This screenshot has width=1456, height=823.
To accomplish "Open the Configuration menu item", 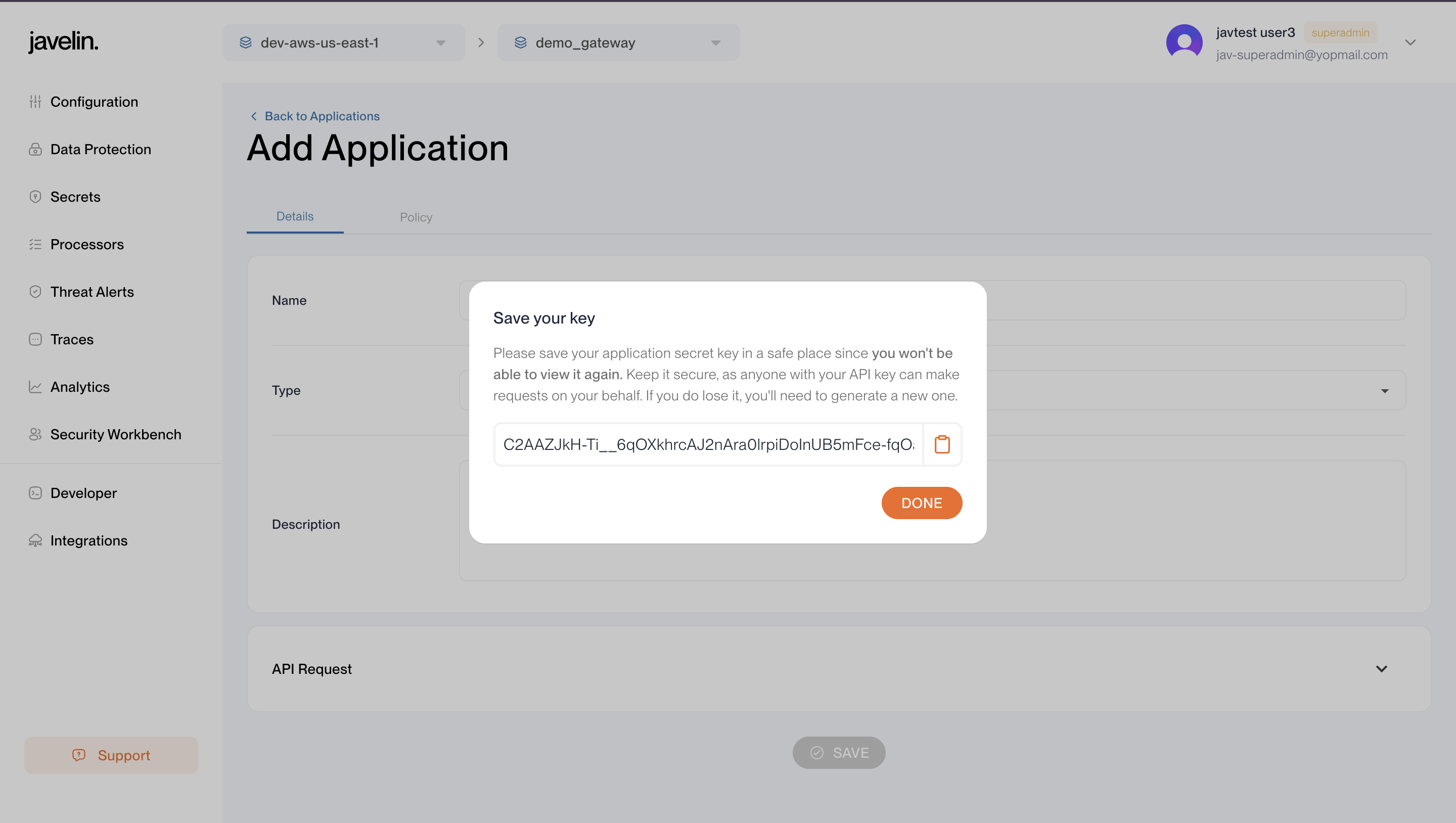I will [x=94, y=102].
